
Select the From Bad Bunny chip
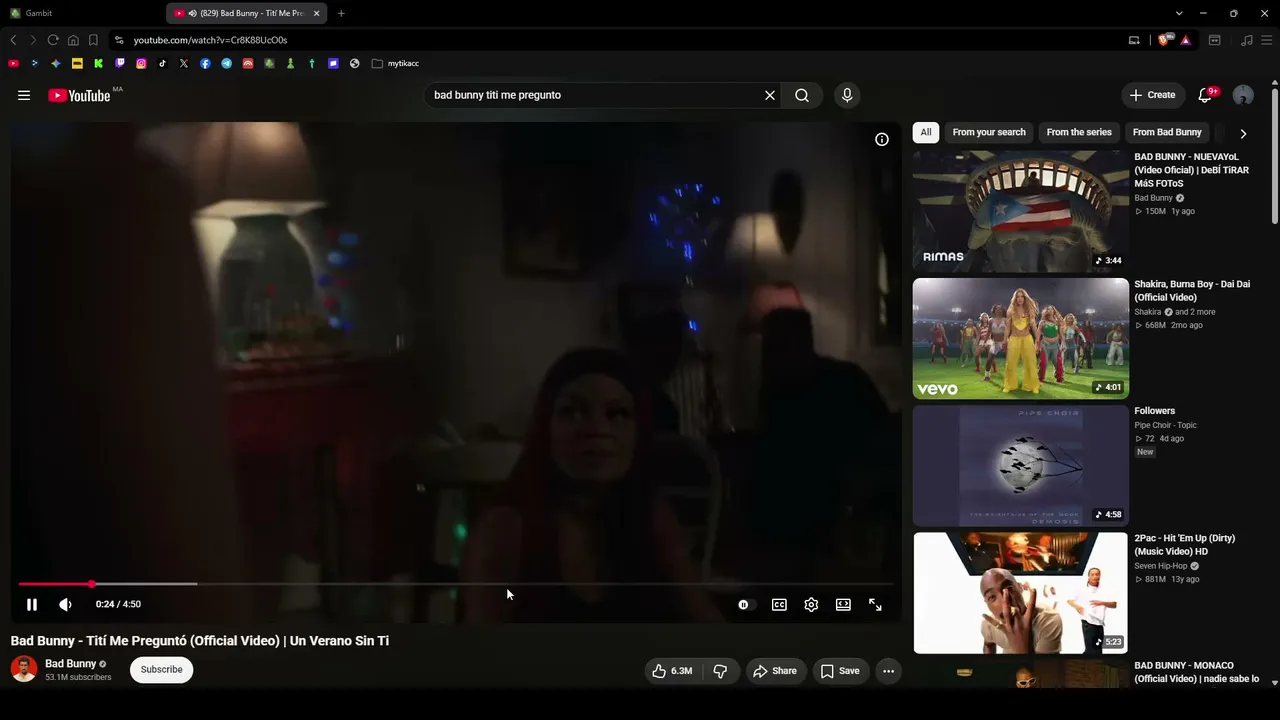1167,132
